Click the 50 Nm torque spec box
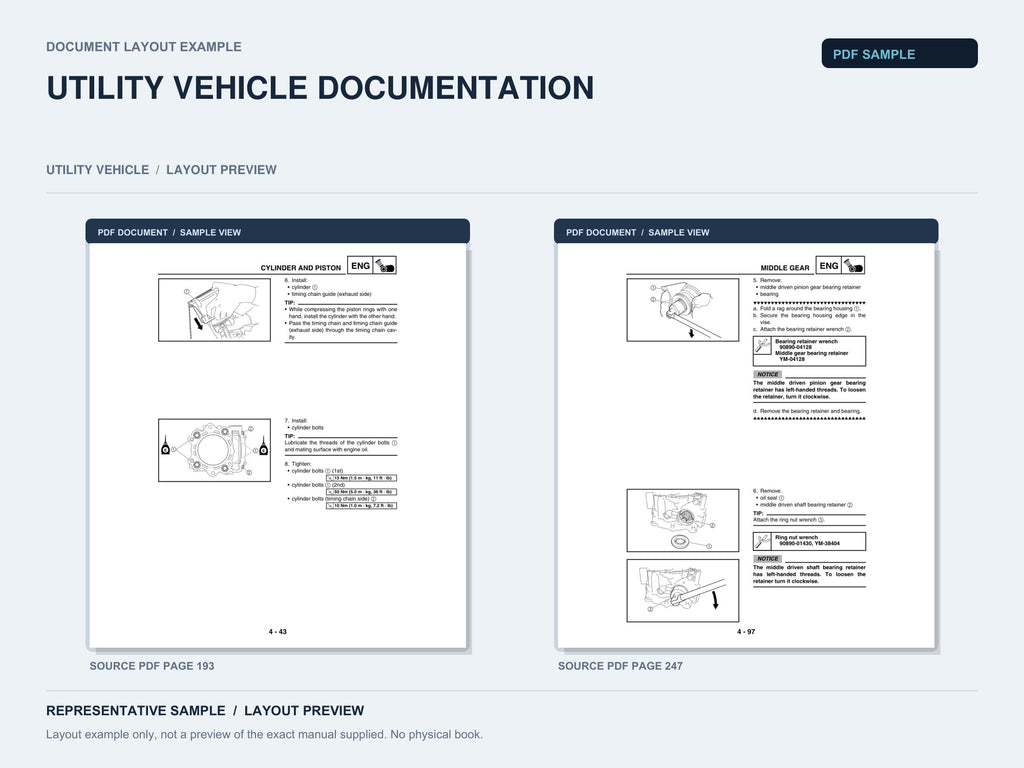Image resolution: width=1024 pixels, height=768 pixels. click(361, 492)
